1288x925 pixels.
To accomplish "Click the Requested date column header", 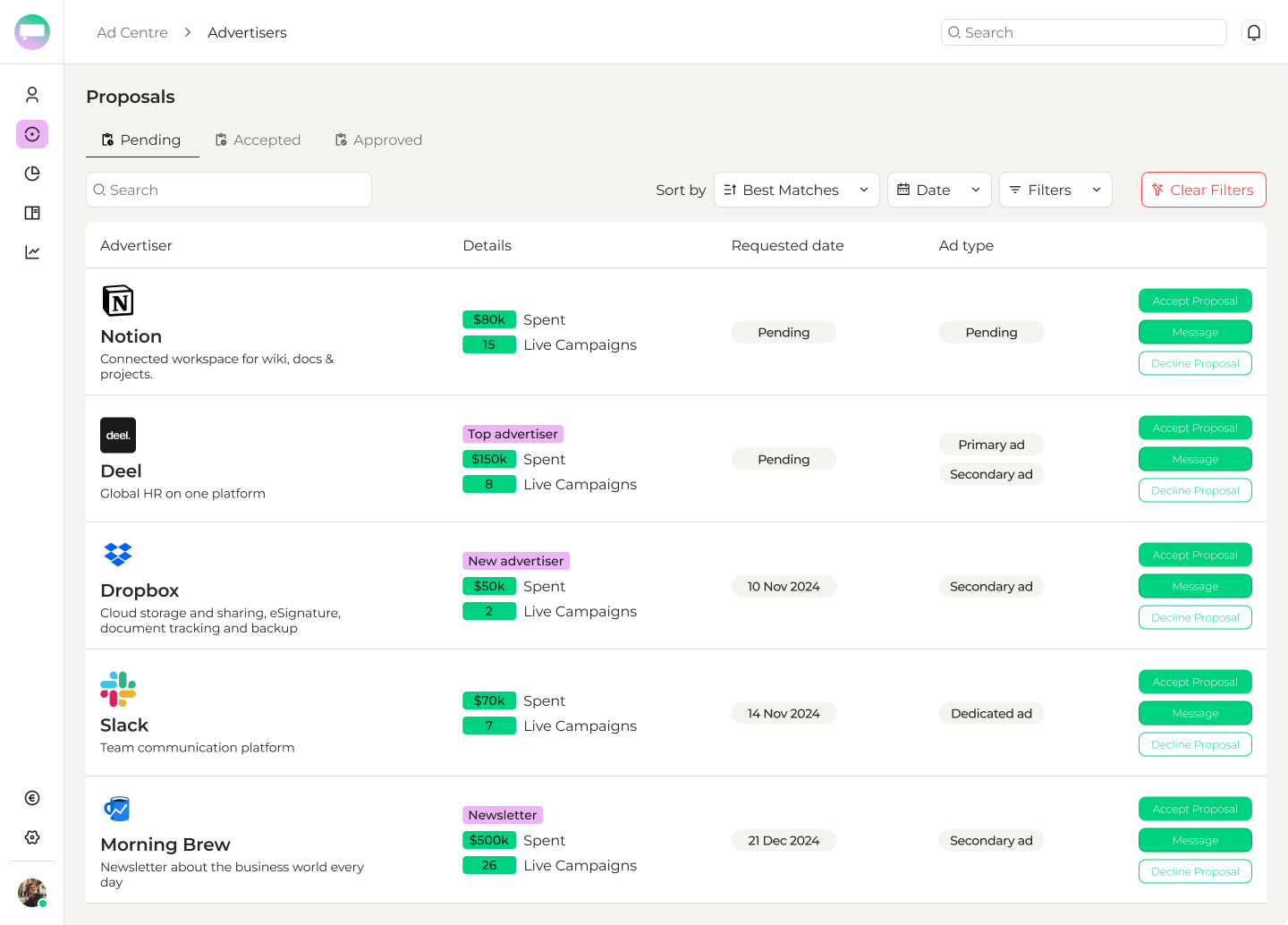I will [x=788, y=245].
